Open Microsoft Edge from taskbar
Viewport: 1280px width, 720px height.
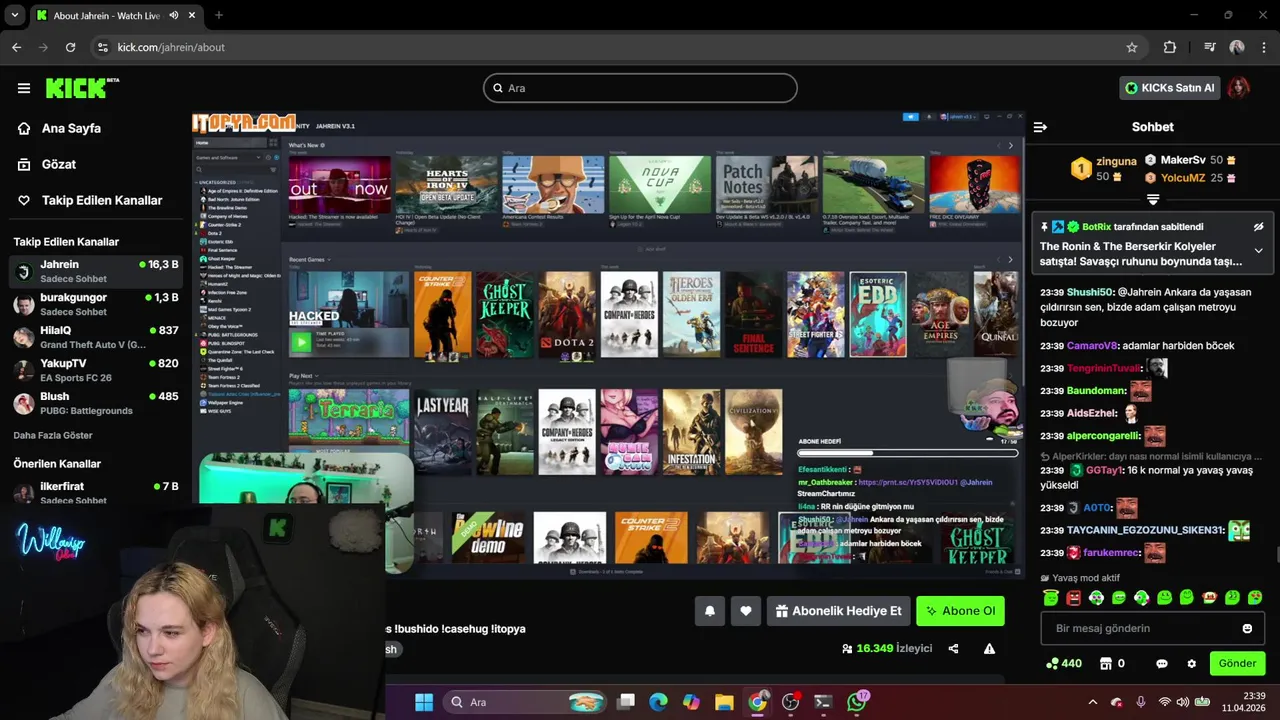point(658,702)
